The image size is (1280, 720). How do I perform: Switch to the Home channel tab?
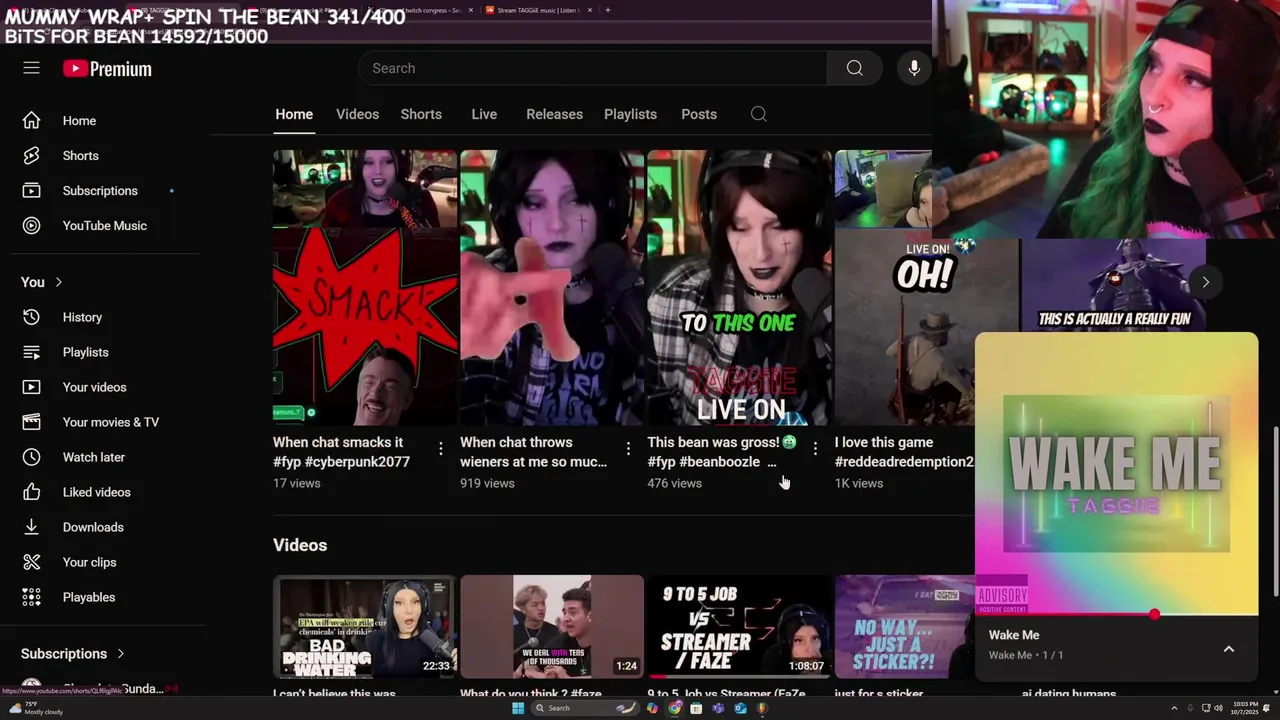[x=294, y=114]
